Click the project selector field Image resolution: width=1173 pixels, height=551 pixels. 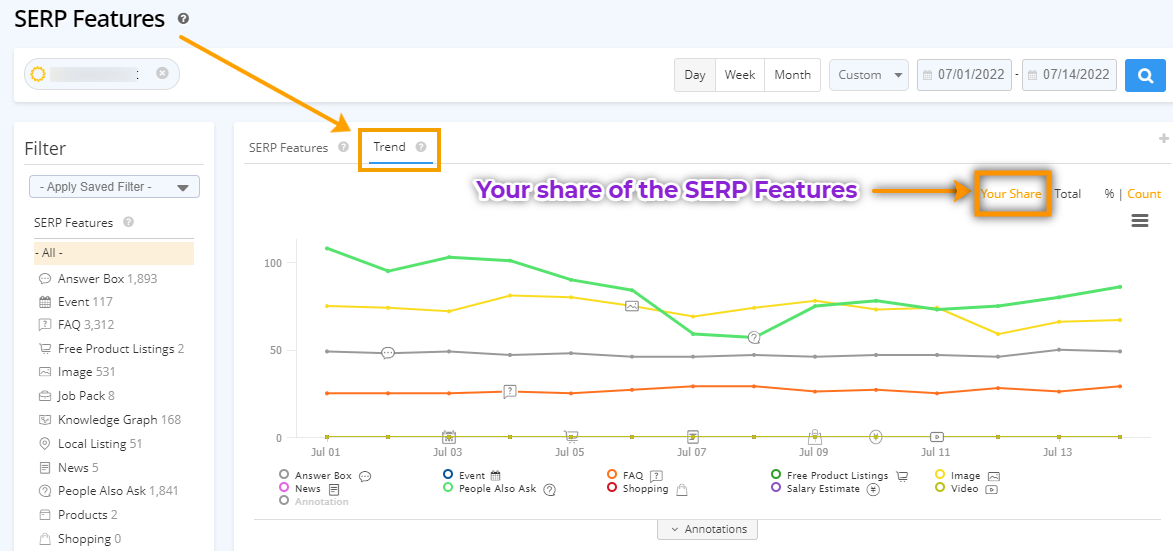point(102,73)
